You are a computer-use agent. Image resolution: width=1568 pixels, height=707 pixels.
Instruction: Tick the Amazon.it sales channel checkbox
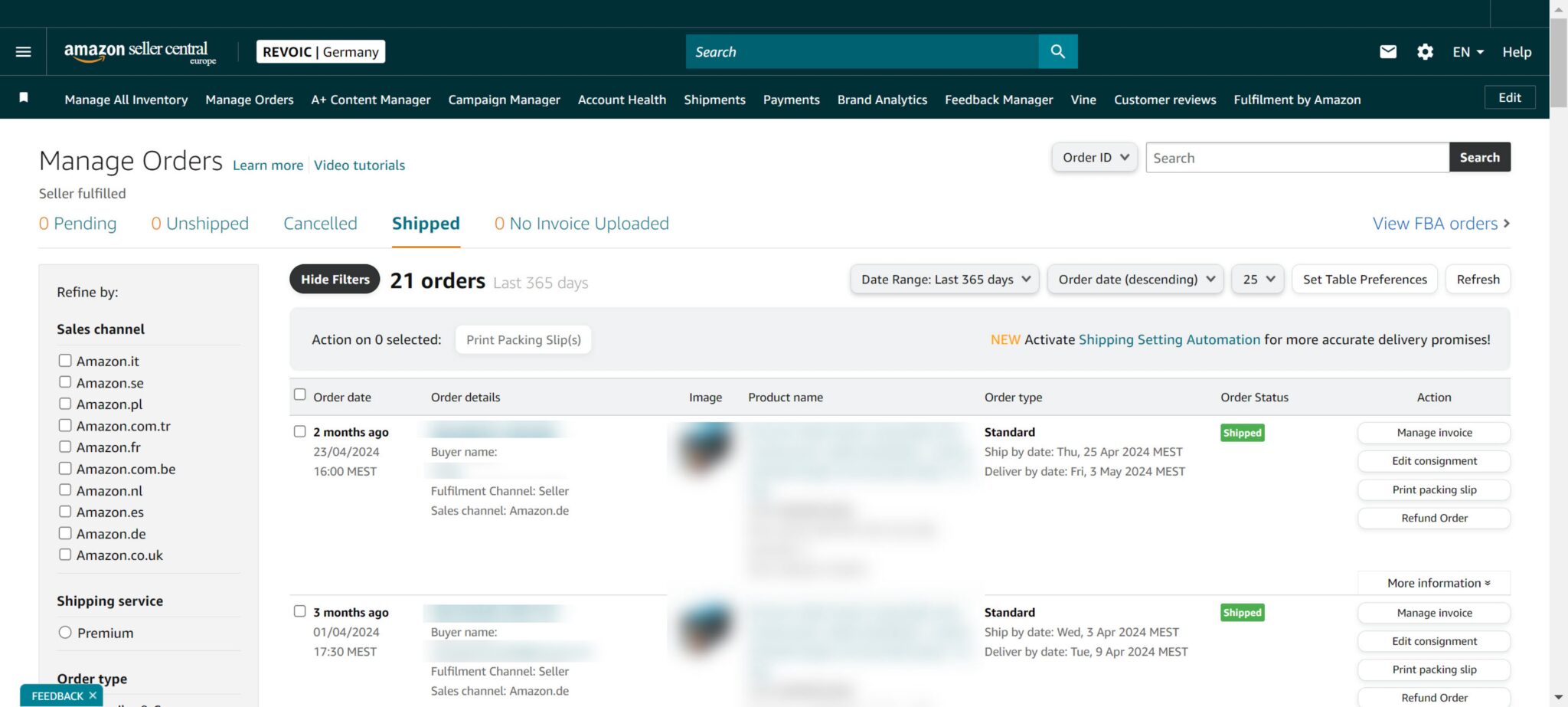tap(65, 360)
